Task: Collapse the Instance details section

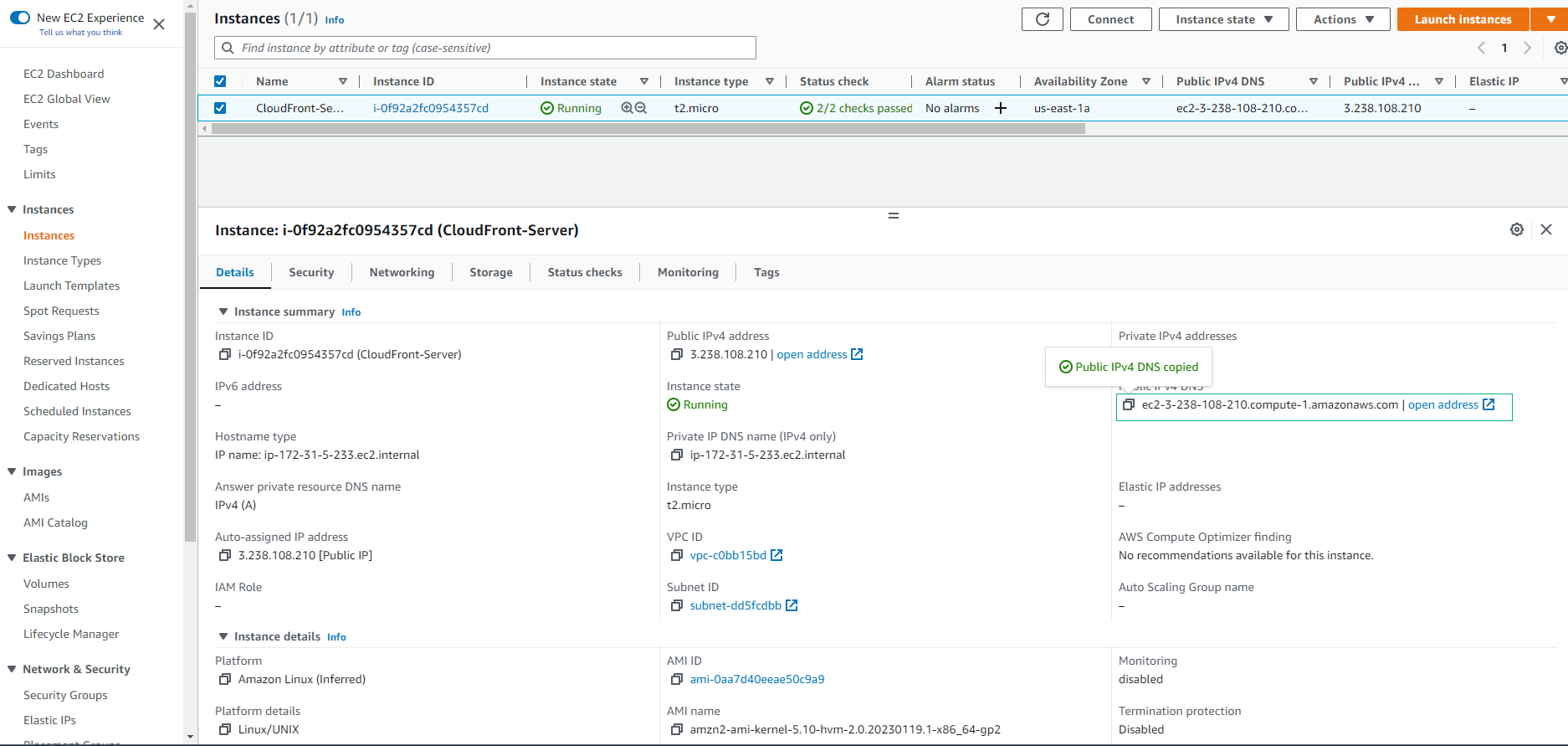Action: tap(223, 636)
